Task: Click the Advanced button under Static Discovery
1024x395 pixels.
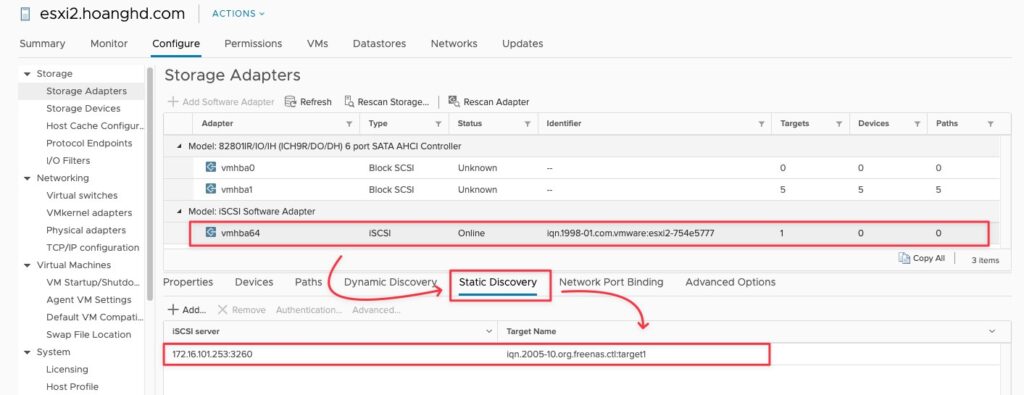Action: click(376, 309)
